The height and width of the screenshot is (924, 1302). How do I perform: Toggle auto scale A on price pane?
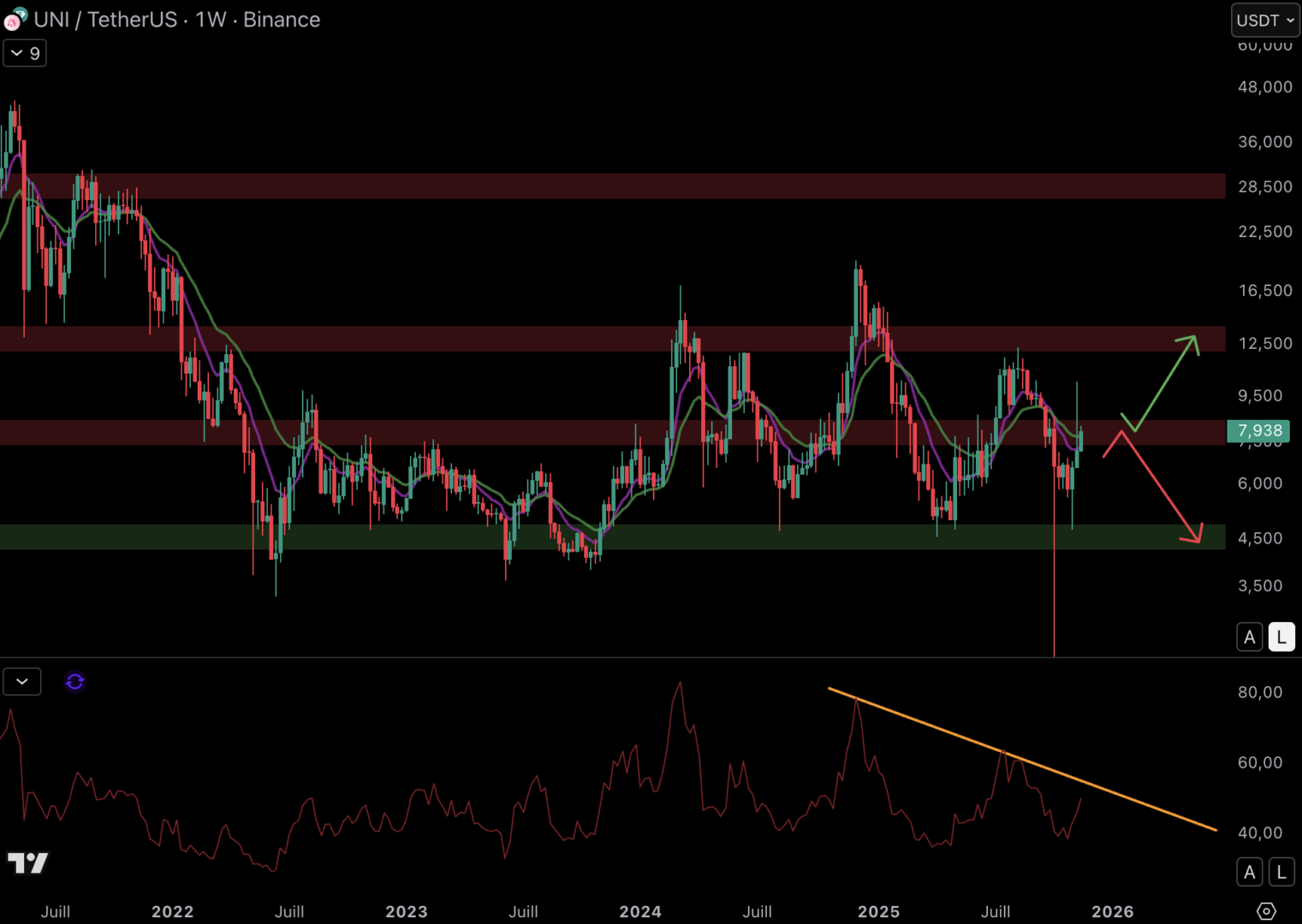[1250, 637]
